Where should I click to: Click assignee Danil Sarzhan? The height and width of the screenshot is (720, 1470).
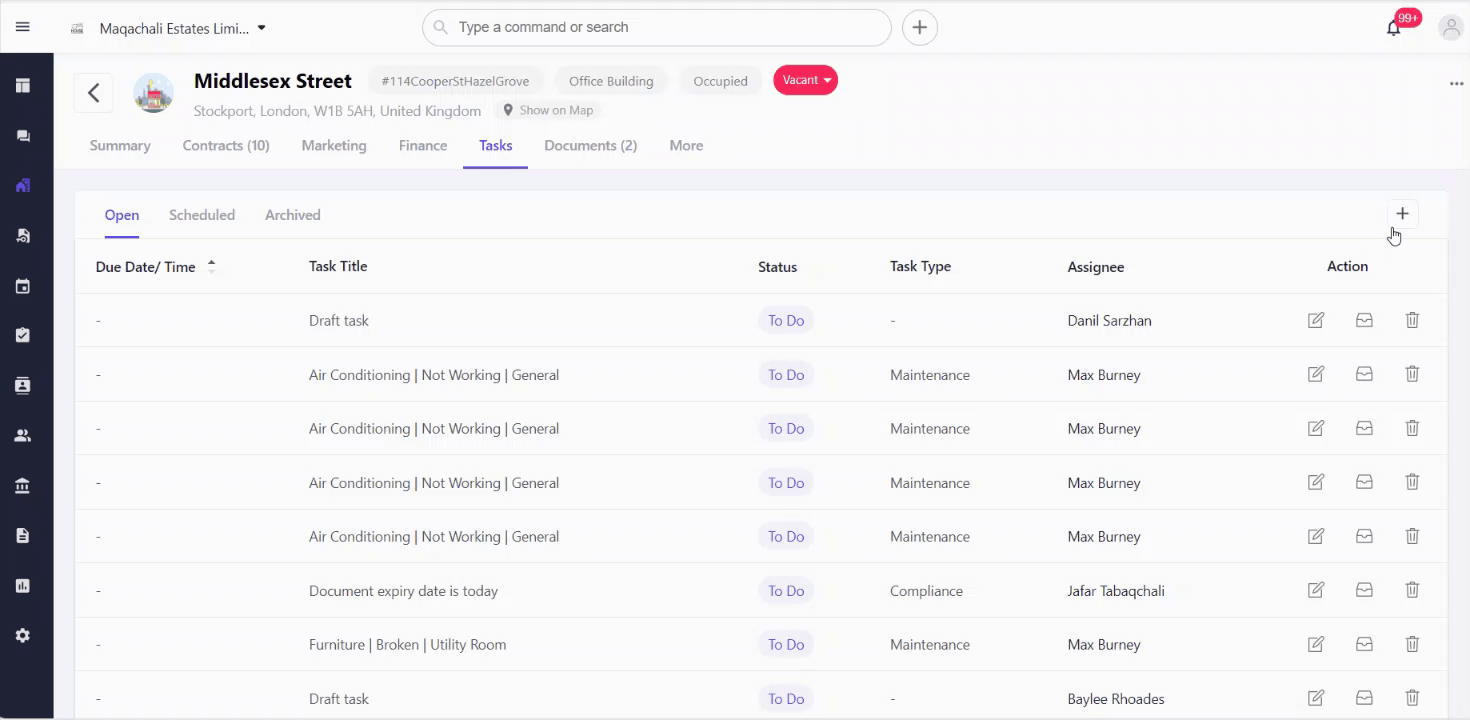[1109, 321]
